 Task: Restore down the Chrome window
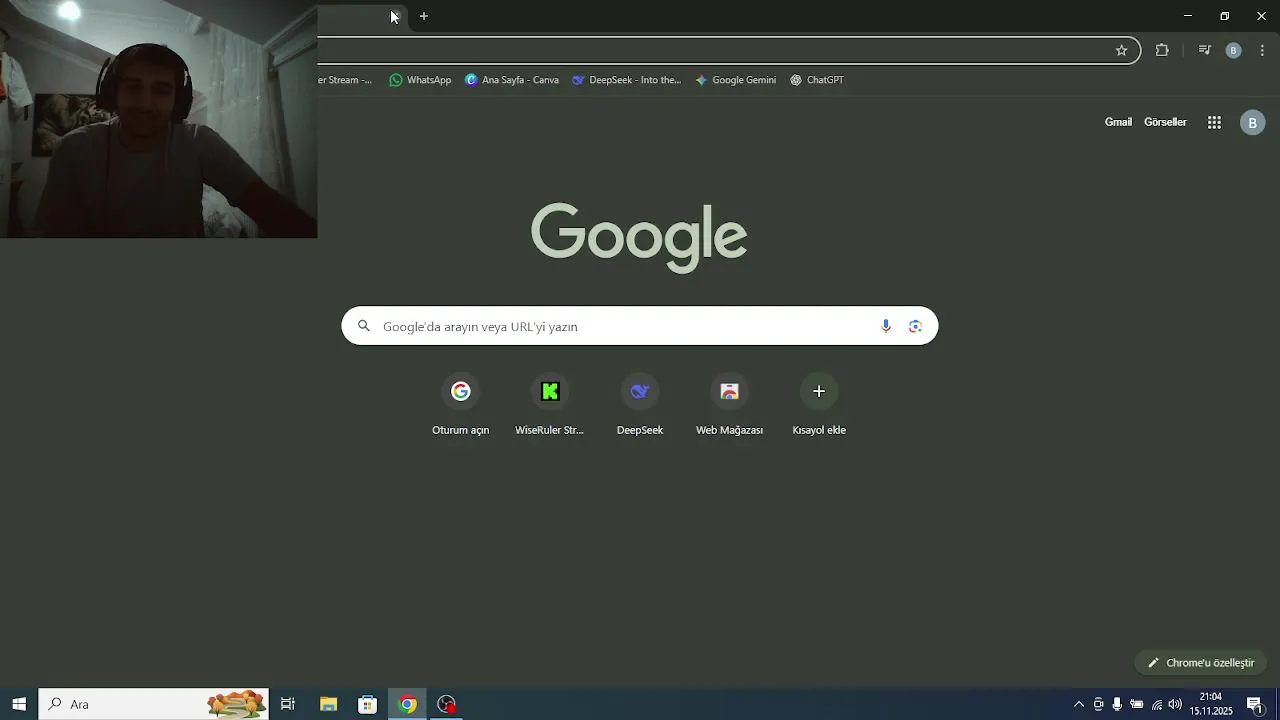pos(1224,16)
